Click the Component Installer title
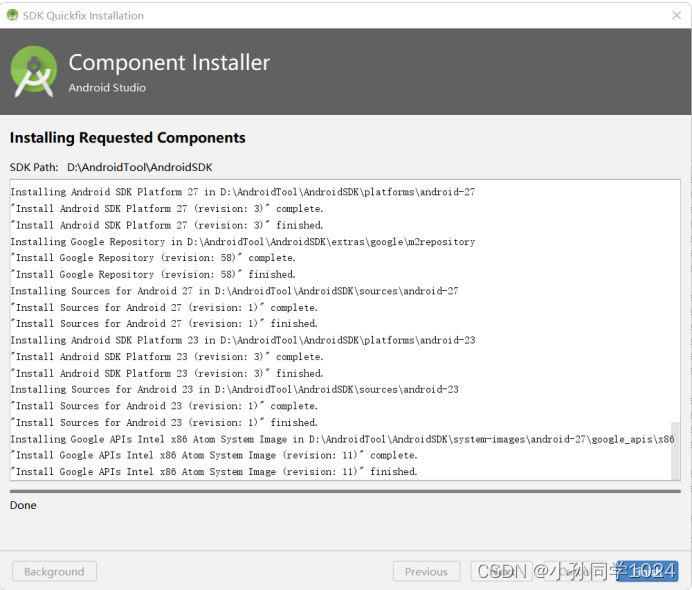The height and width of the screenshot is (590, 692). [169, 63]
